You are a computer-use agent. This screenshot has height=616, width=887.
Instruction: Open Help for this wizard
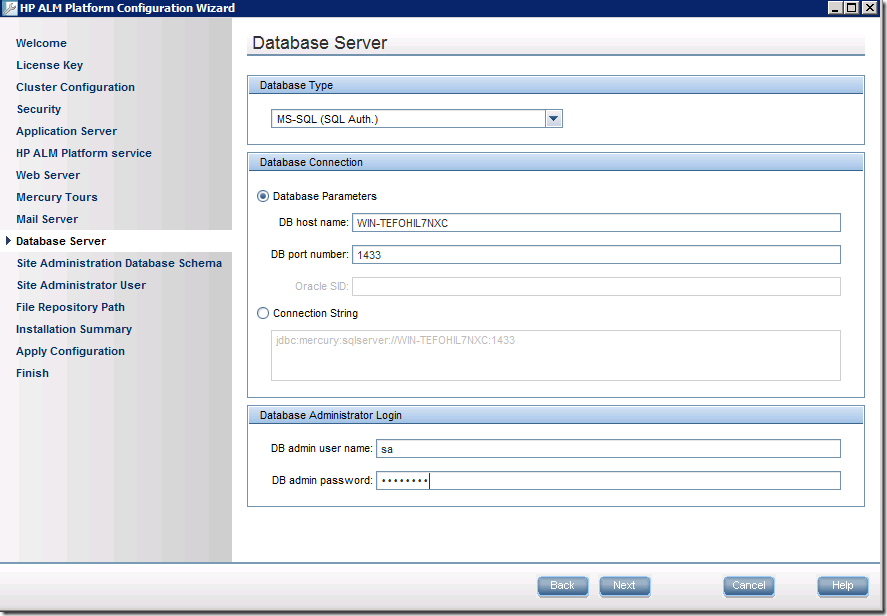point(843,586)
